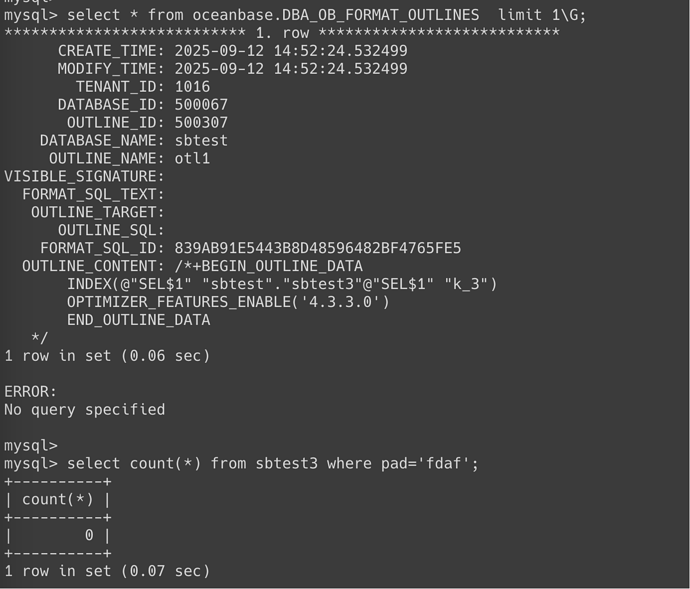Click the OUTLINE_TARGET field label

click(98, 213)
